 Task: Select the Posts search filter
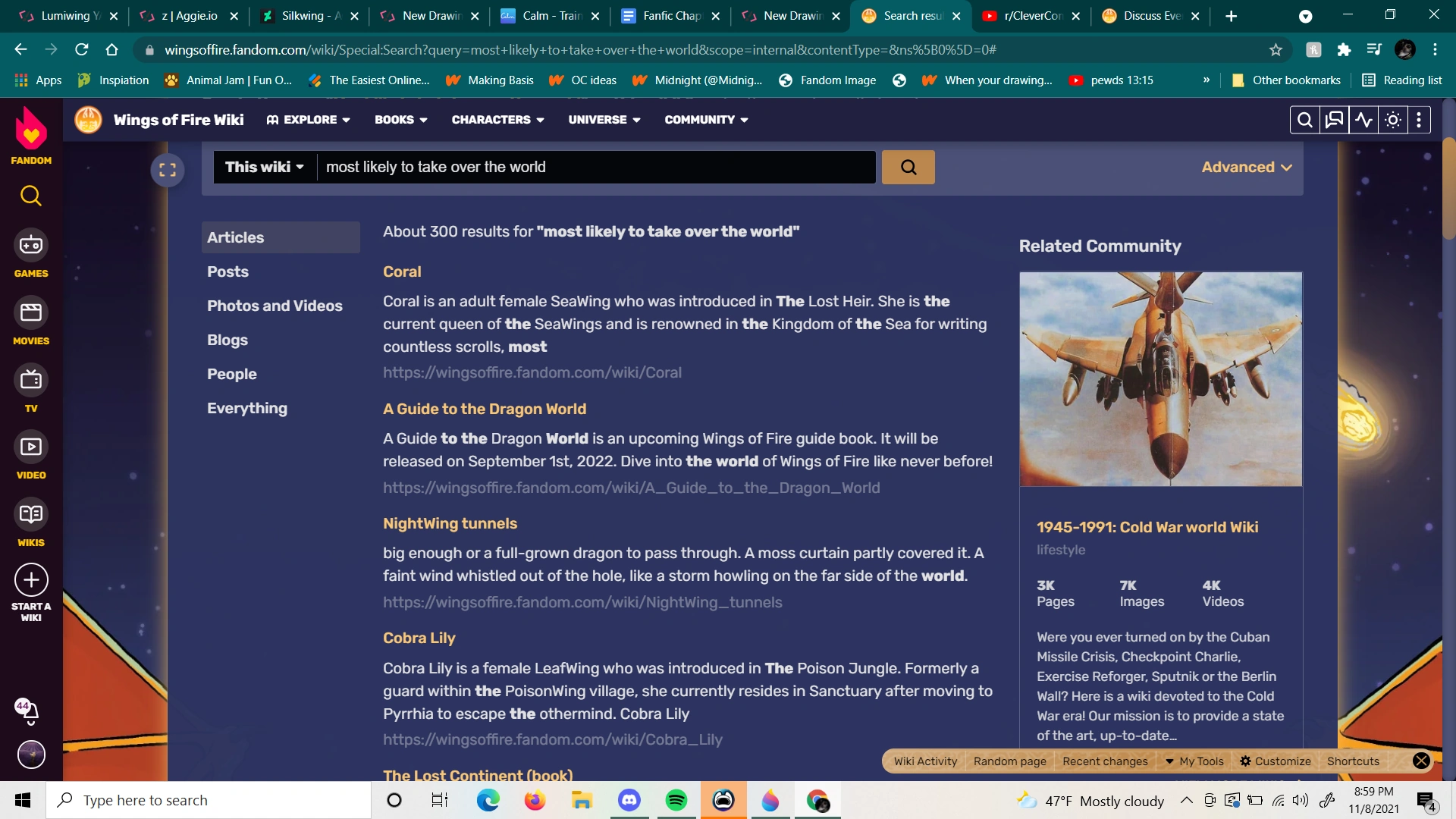227,271
